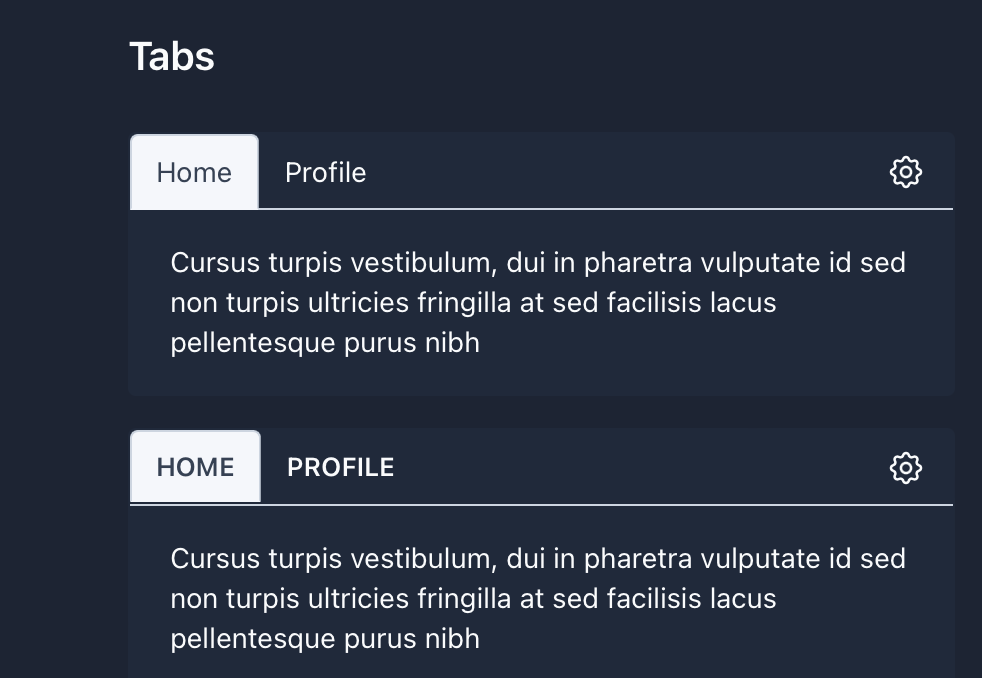Select the Home tab in first tab group

tap(194, 172)
